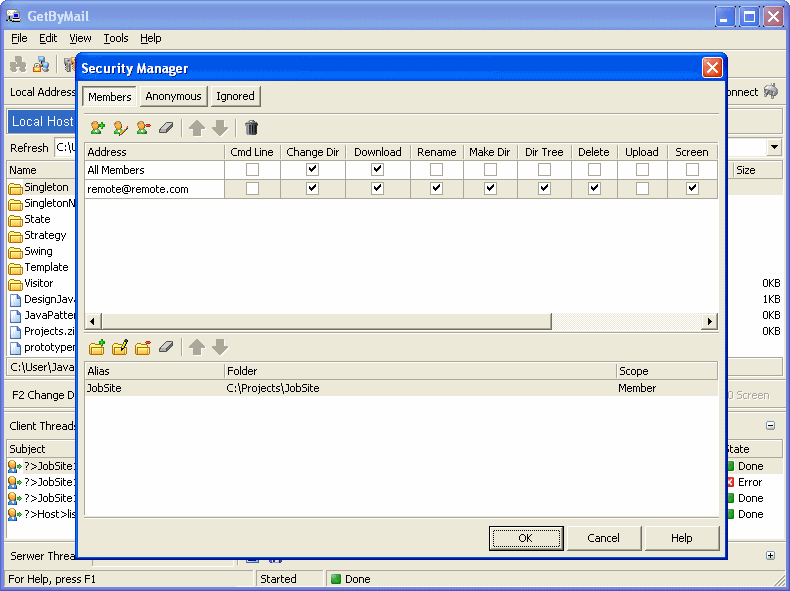This screenshot has width=790, height=591.
Task: Enable Rename for All Members
Action: click(x=436, y=170)
